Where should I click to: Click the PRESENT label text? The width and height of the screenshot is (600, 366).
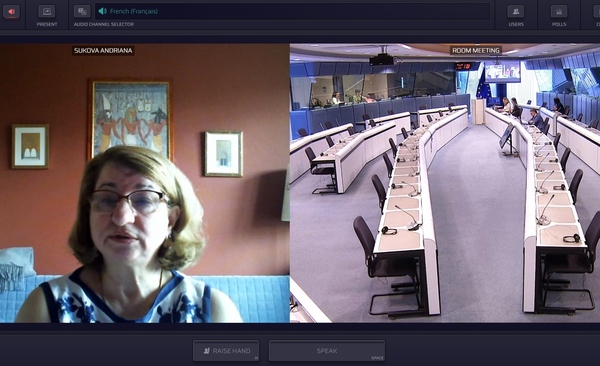(47, 24)
